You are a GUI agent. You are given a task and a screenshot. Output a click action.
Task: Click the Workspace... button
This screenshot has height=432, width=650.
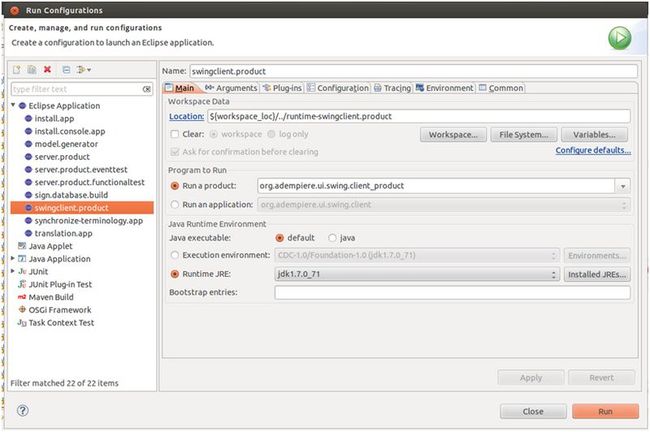click(453, 135)
